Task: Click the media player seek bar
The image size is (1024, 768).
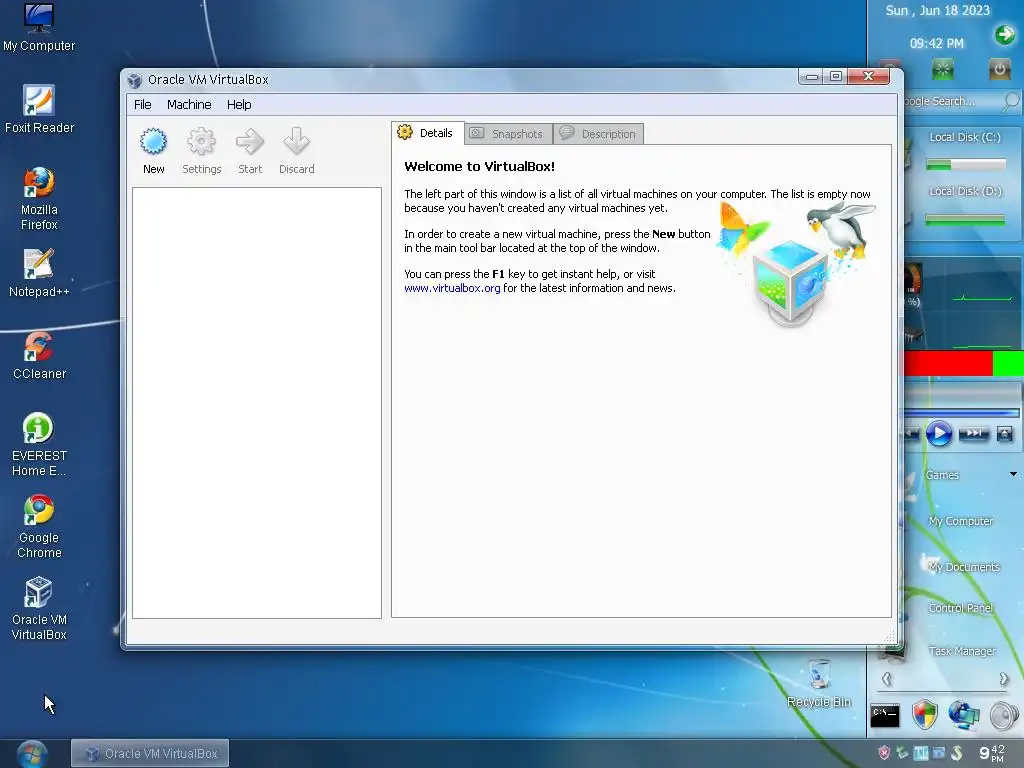Action: coord(963,412)
